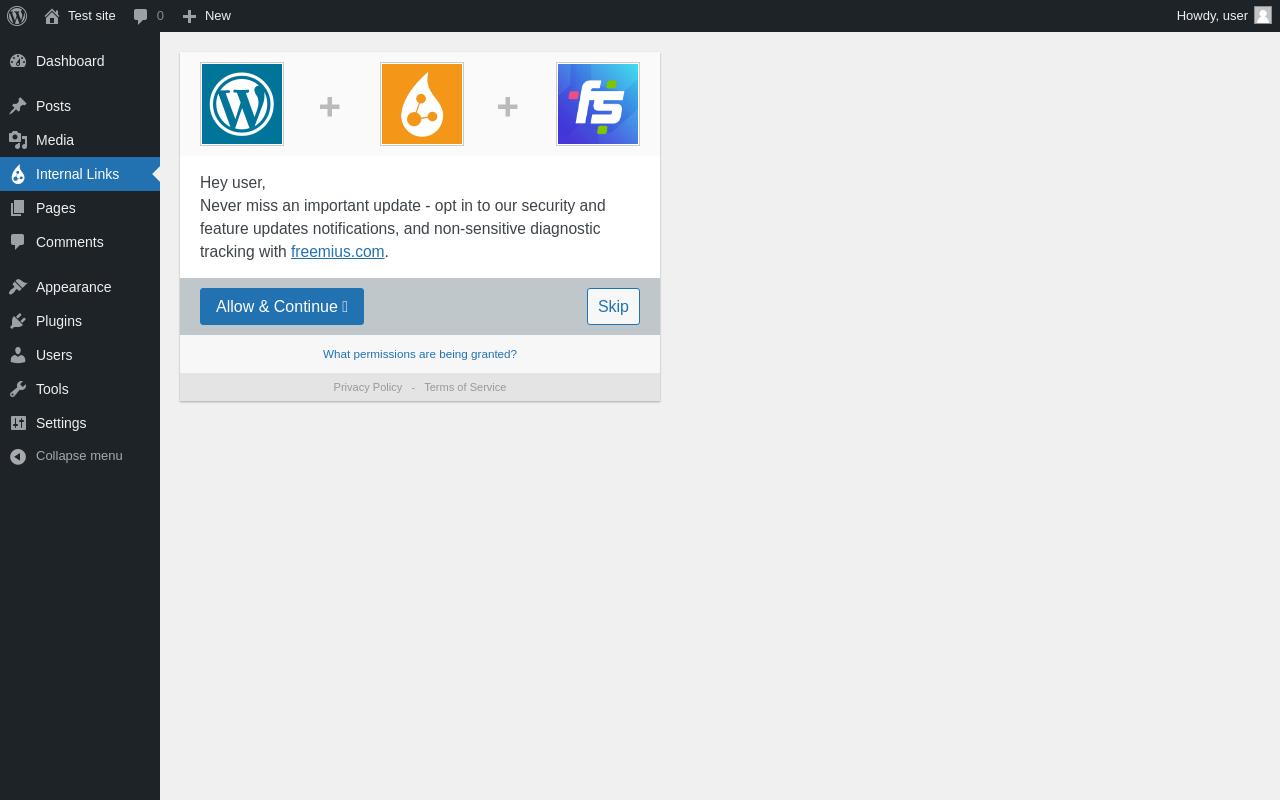1280x800 pixels.
Task: Follow the freemius.com link
Action: pos(338,252)
